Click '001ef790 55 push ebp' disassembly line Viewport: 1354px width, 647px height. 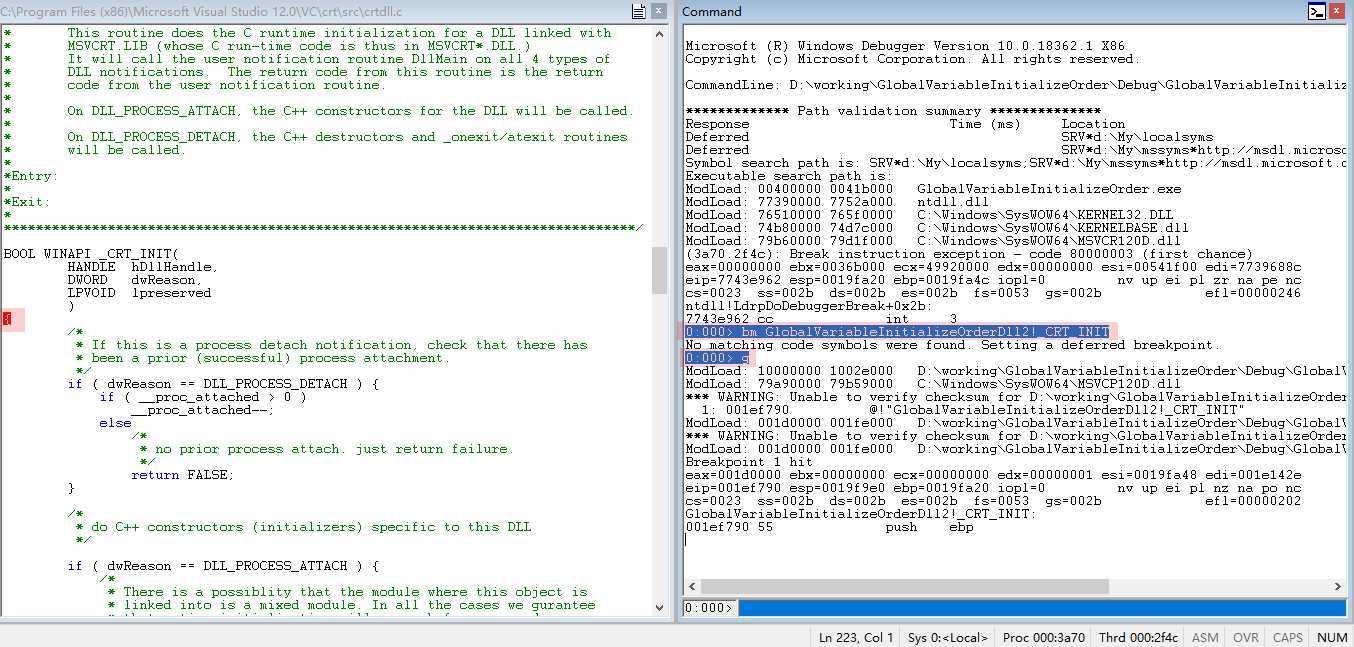coord(829,527)
